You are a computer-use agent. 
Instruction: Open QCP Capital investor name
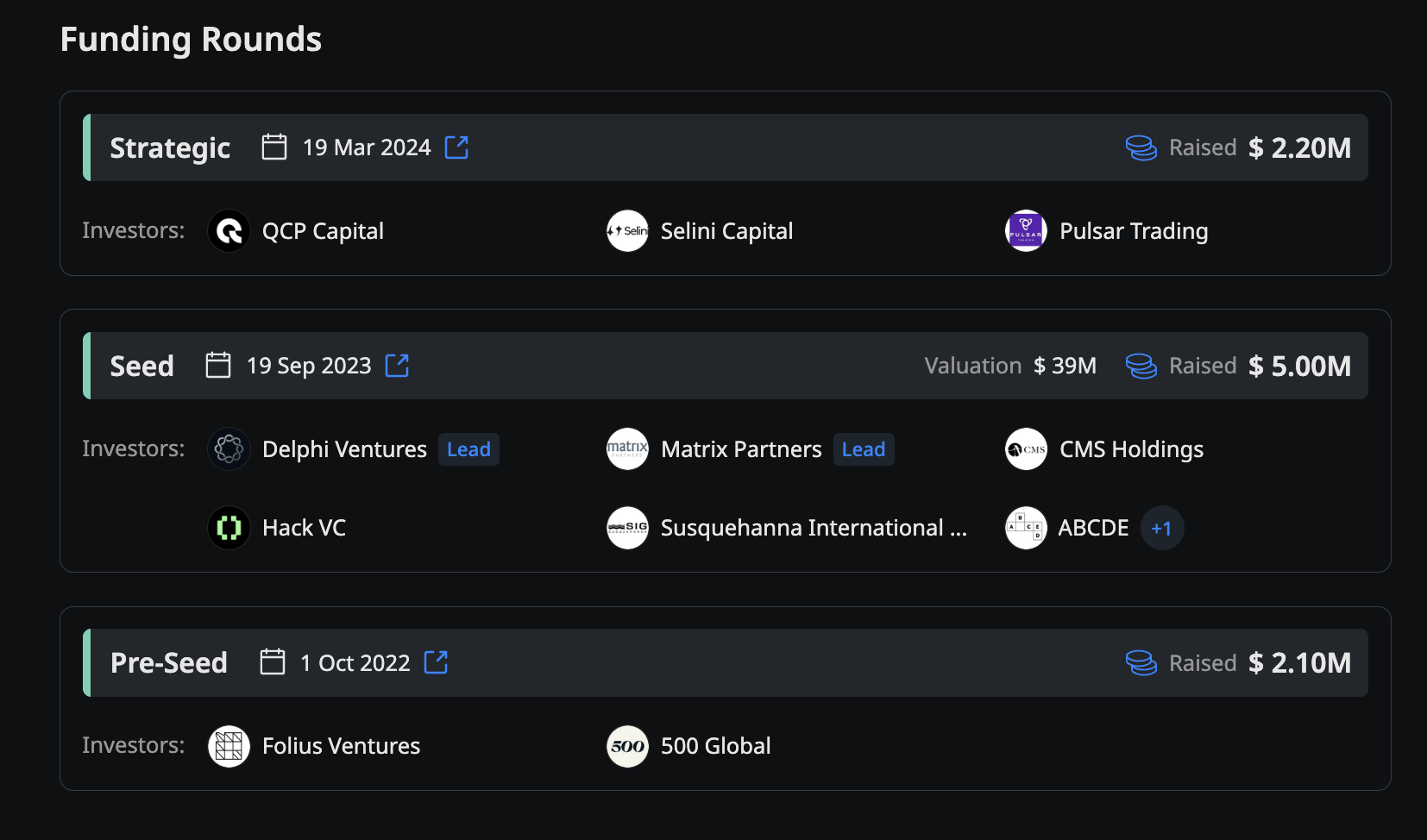tap(323, 231)
